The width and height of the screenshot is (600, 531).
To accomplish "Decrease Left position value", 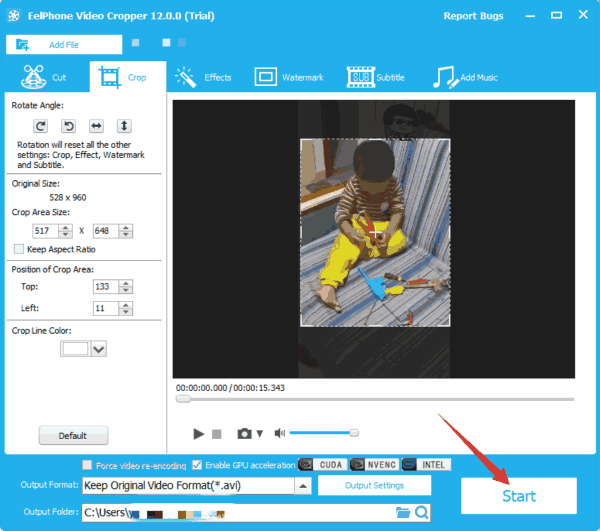I will (x=126, y=312).
